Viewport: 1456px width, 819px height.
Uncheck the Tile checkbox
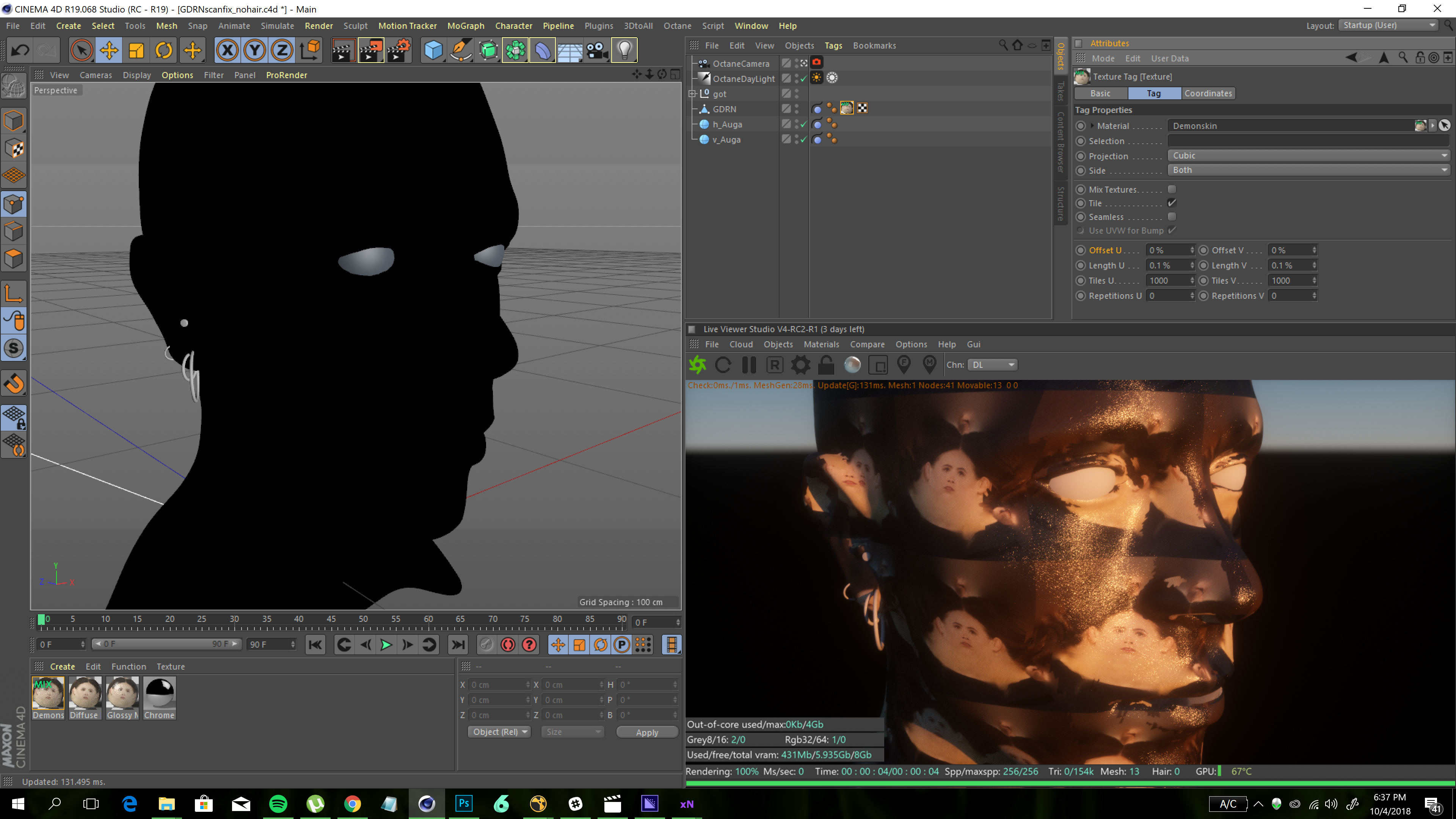[1172, 203]
